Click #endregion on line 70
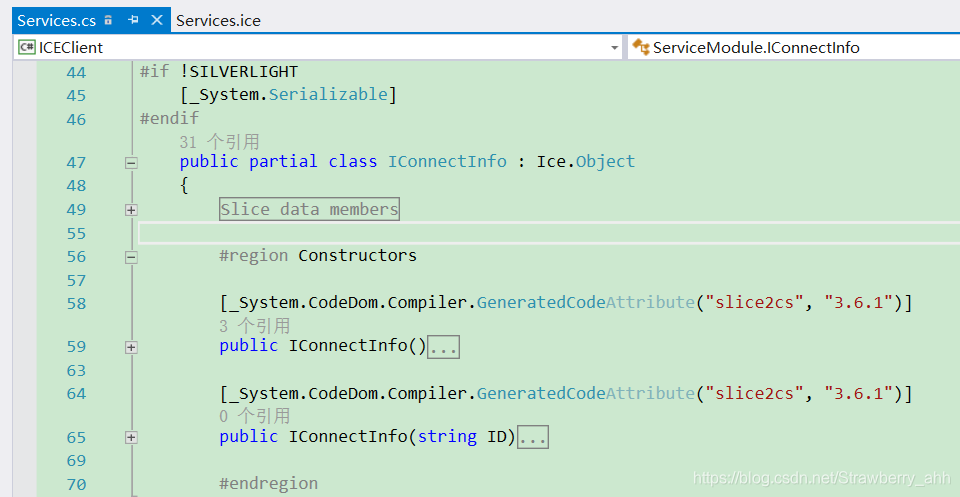Viewport: 960px width, 497px height. click(268, 484)
